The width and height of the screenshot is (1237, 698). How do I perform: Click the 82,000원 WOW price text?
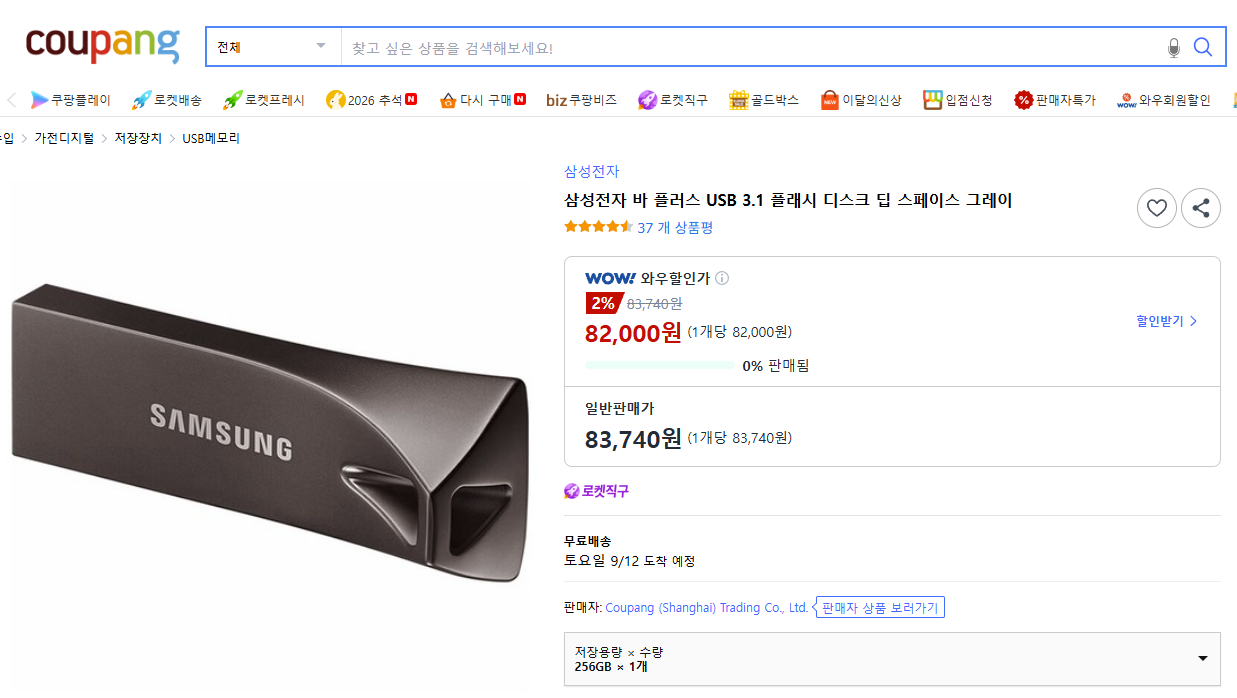coord(633,332)
